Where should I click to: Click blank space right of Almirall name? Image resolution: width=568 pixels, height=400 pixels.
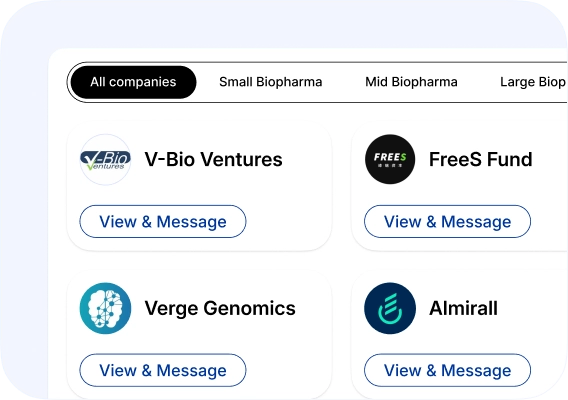[x=532, y=308]
